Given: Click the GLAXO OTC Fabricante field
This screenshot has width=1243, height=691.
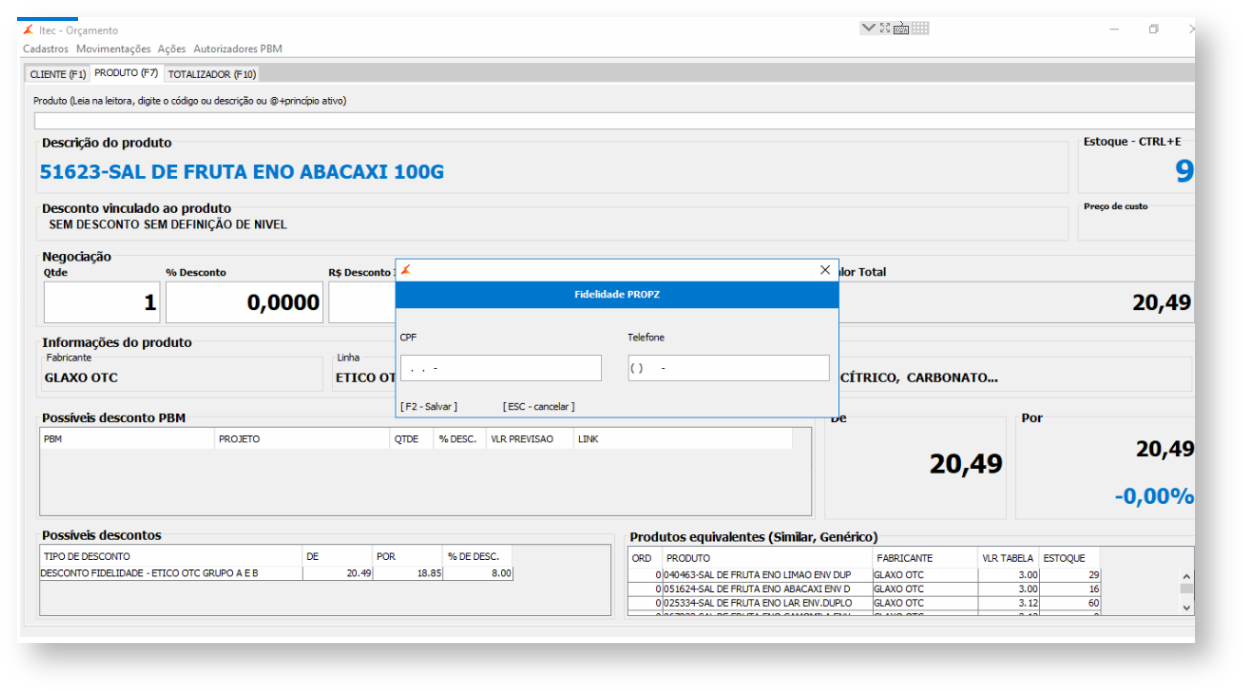Looking at the screenshot, I should point(185,378).
